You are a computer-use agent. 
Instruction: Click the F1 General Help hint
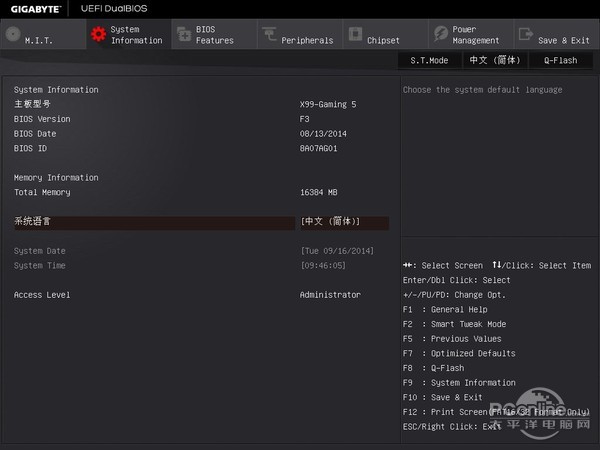[x=445, y=310]
